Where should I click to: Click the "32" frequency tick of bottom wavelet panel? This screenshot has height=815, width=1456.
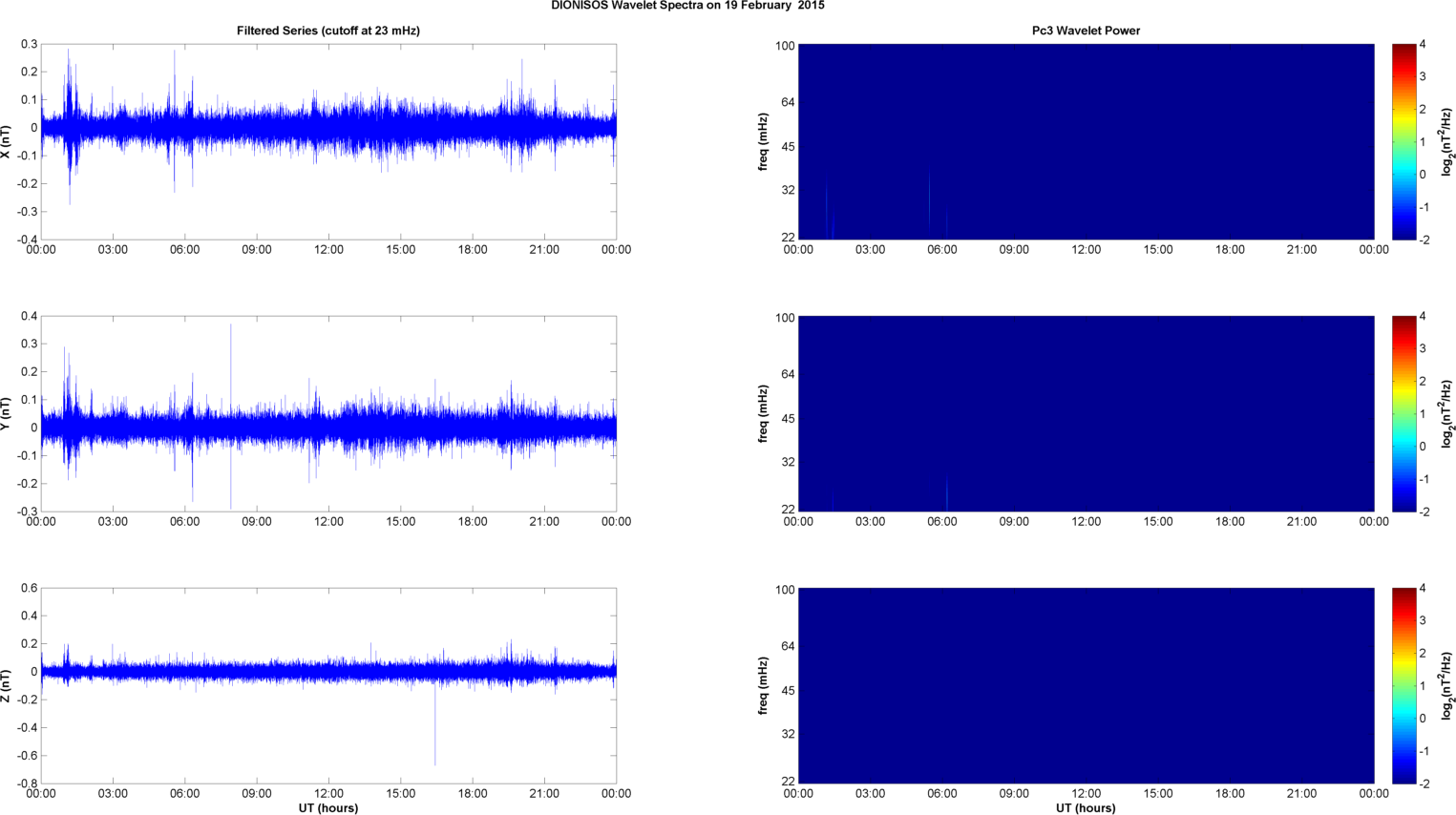(788, 735)
